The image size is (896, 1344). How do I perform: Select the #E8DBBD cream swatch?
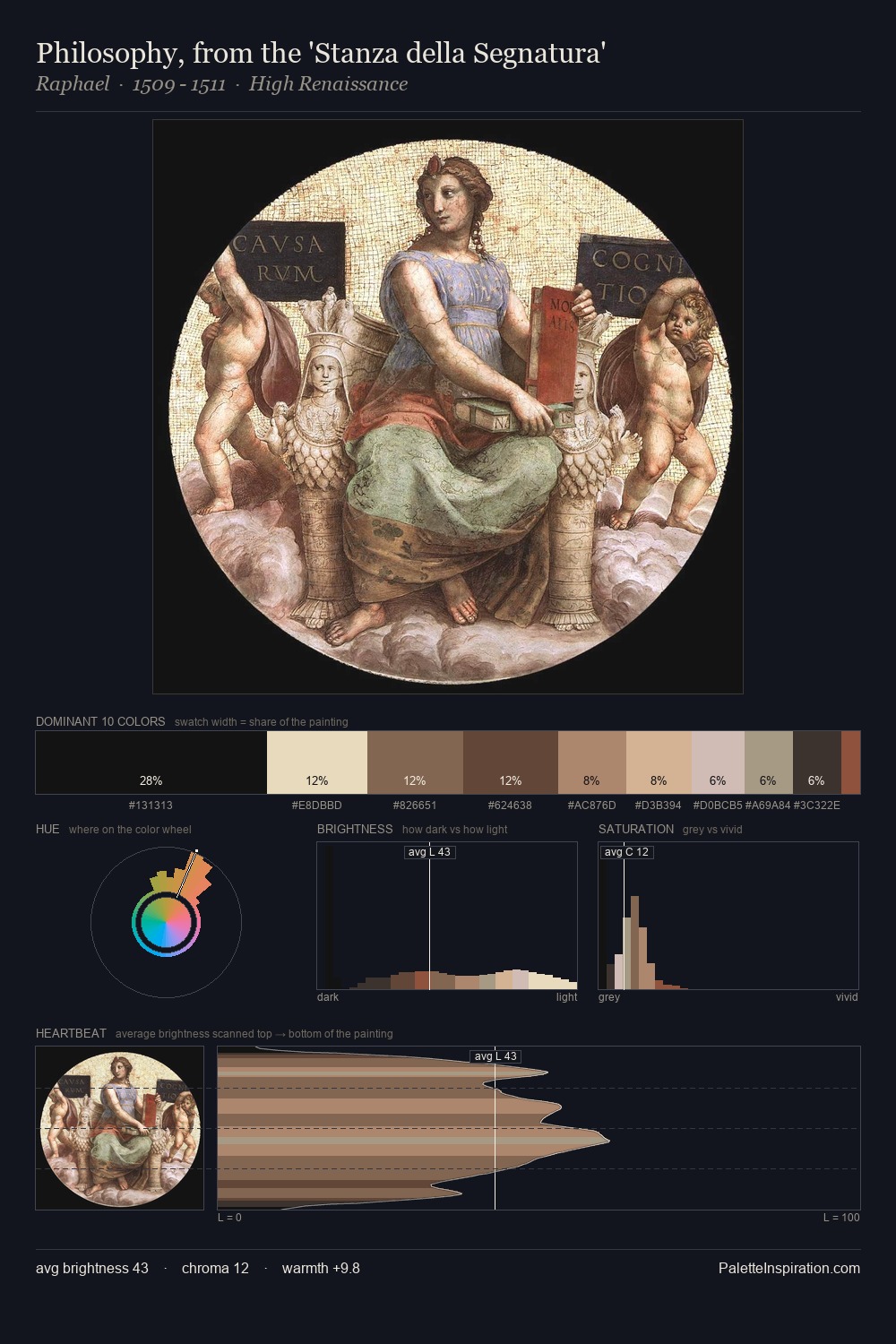(317, 762)
